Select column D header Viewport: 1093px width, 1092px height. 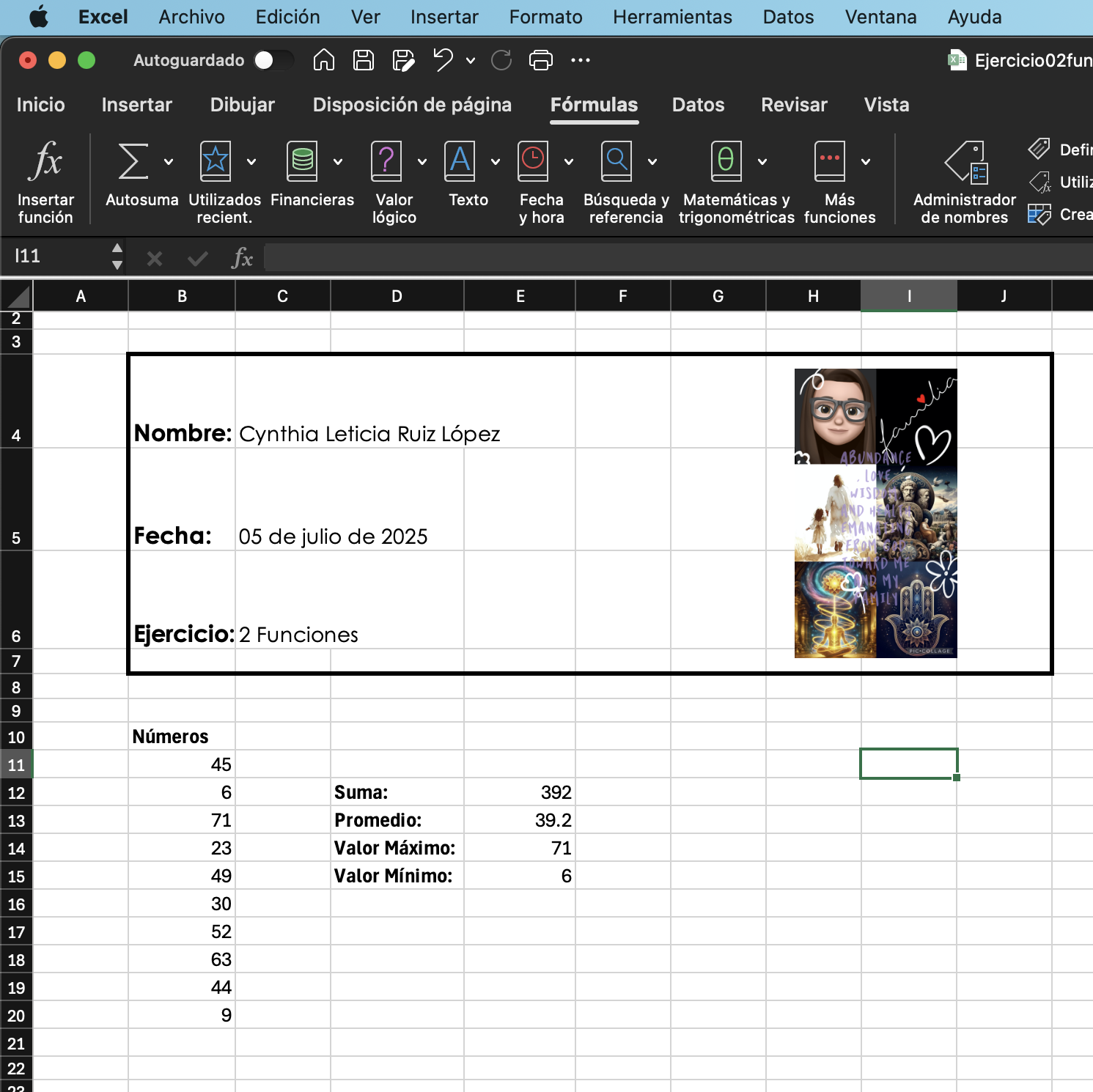(397, 296)
